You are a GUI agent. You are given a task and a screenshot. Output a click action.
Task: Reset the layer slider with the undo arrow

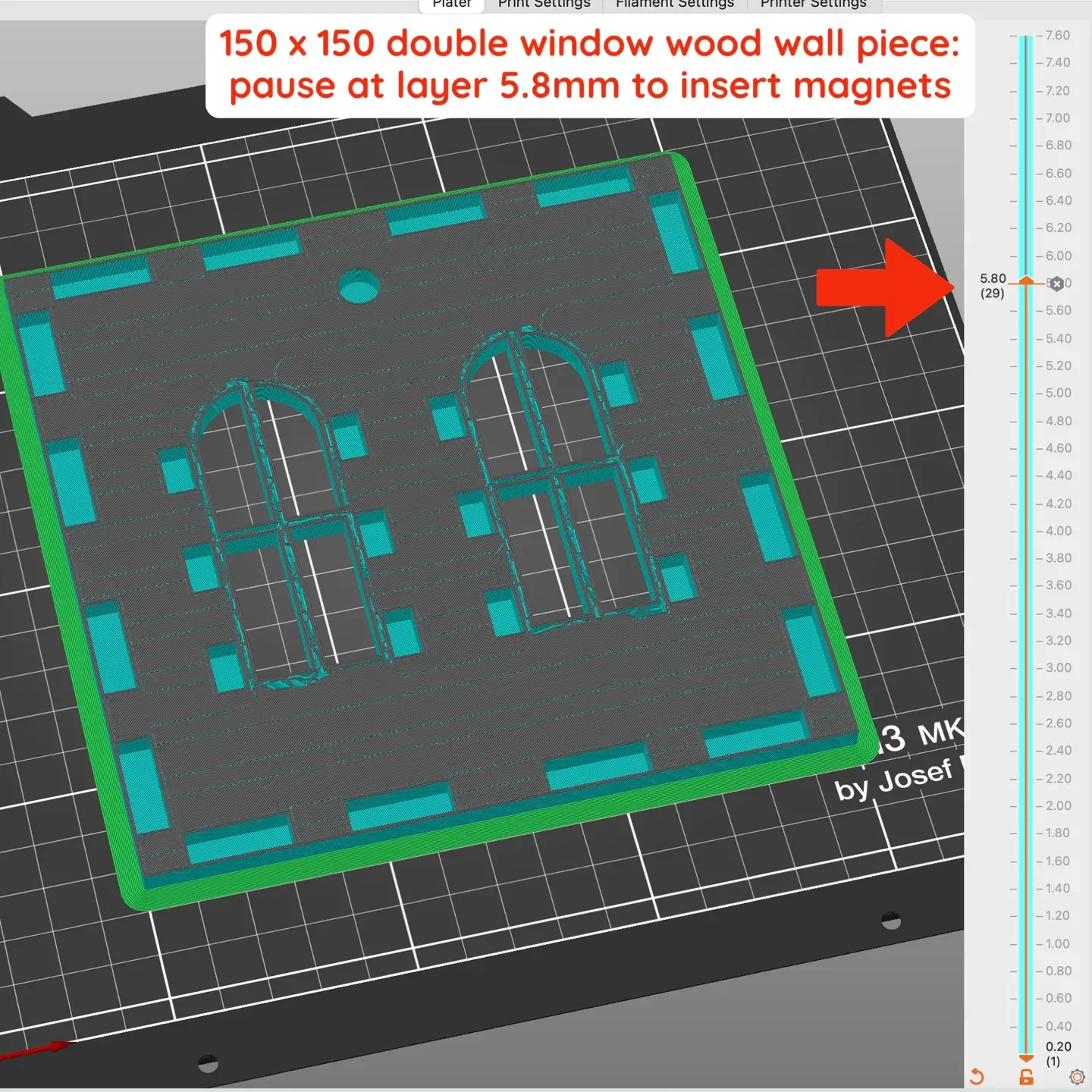coord(977,1076)
